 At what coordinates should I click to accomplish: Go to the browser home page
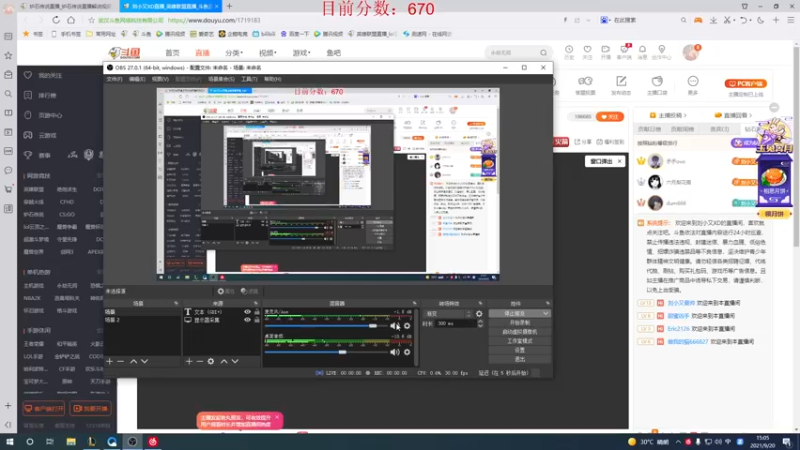[x=71, y=20]
